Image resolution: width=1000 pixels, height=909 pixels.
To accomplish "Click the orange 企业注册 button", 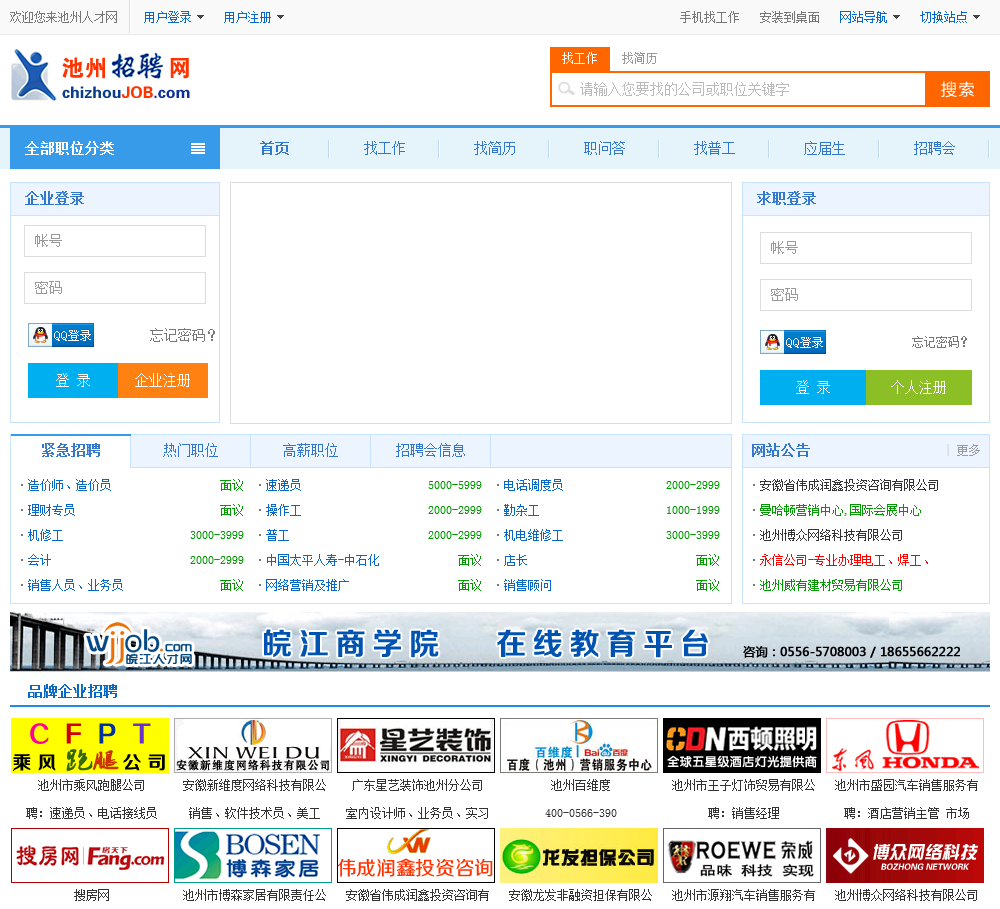I will 163,381.
